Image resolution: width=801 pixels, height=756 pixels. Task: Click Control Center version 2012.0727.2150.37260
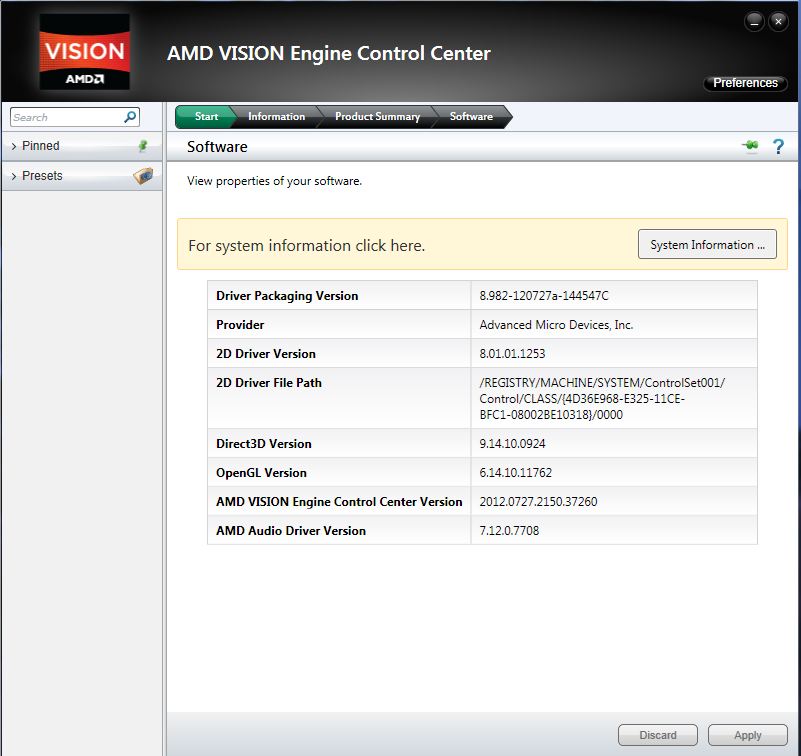coord(538,502)
